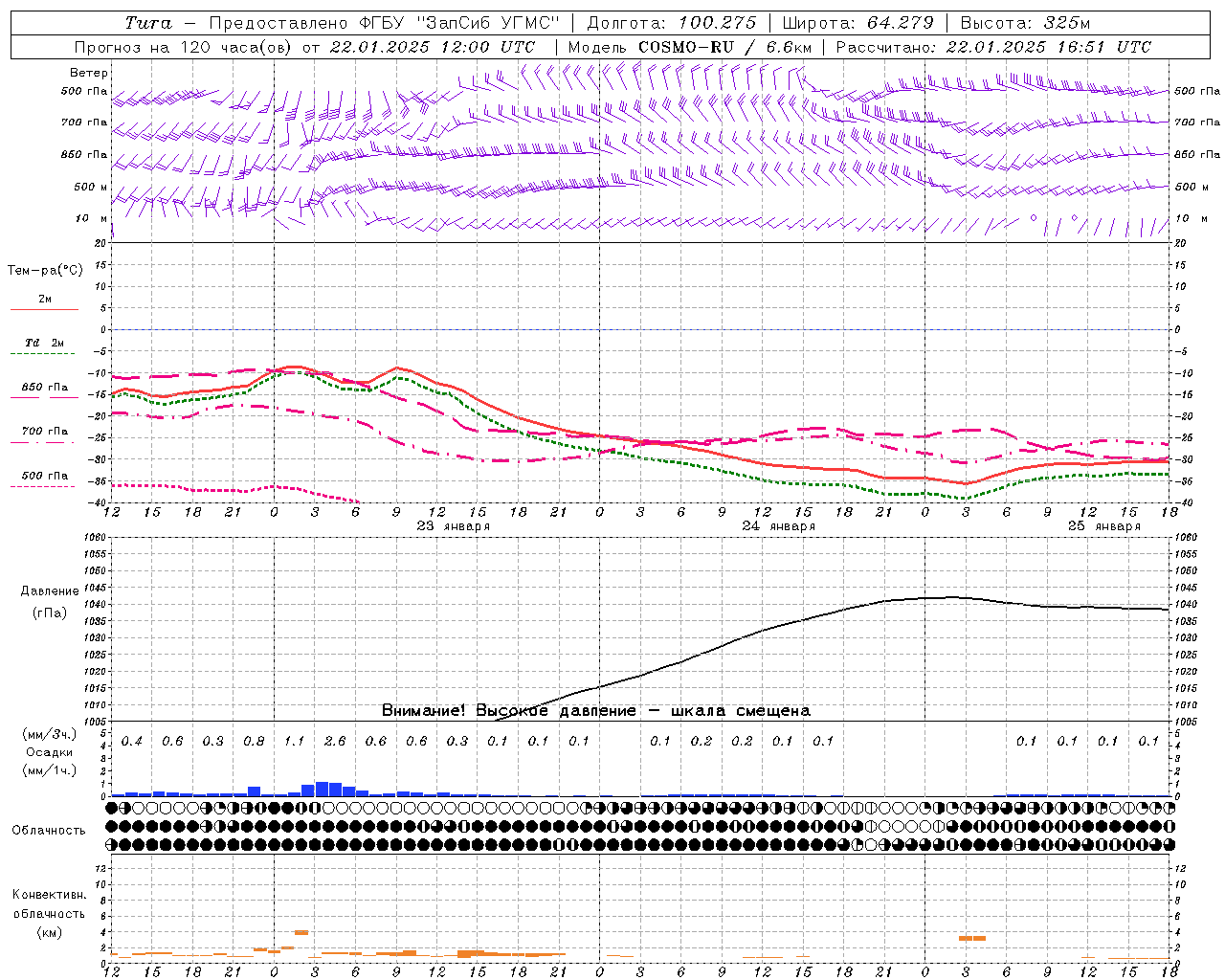Click the "23 января" date label
Viewport: 1225px width, 980px height.
pyautogui.click(x=454, y=526)
